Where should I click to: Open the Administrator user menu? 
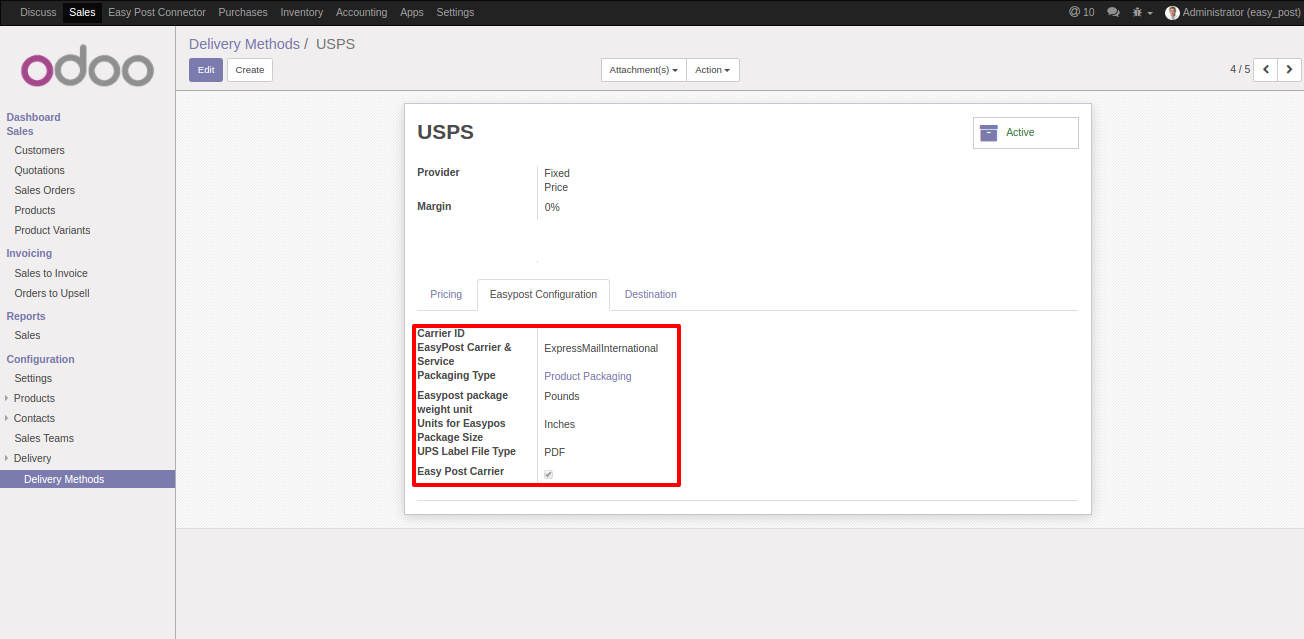1231,13
